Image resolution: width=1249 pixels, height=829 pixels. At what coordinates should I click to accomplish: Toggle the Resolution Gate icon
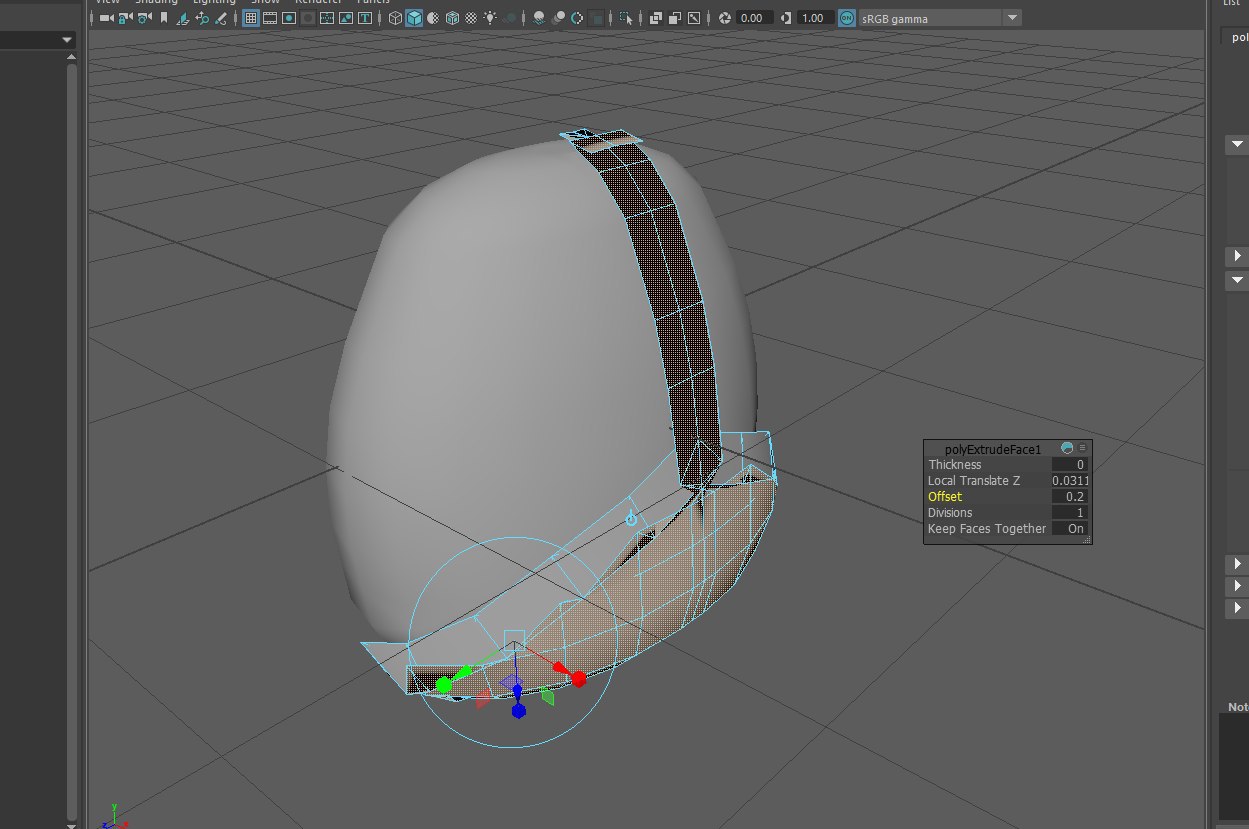289,18
